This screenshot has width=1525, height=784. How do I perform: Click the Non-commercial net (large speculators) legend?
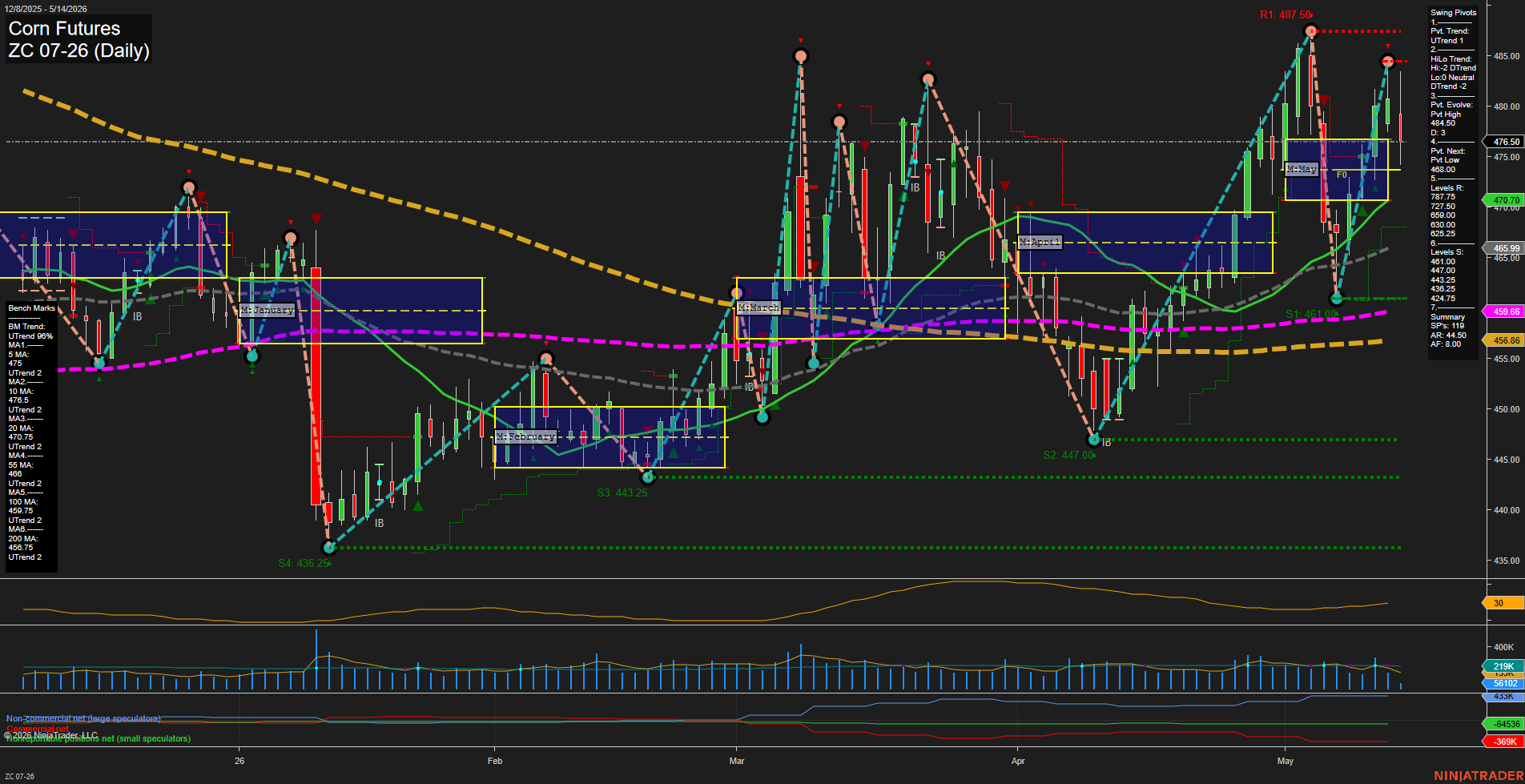(83, 718)
